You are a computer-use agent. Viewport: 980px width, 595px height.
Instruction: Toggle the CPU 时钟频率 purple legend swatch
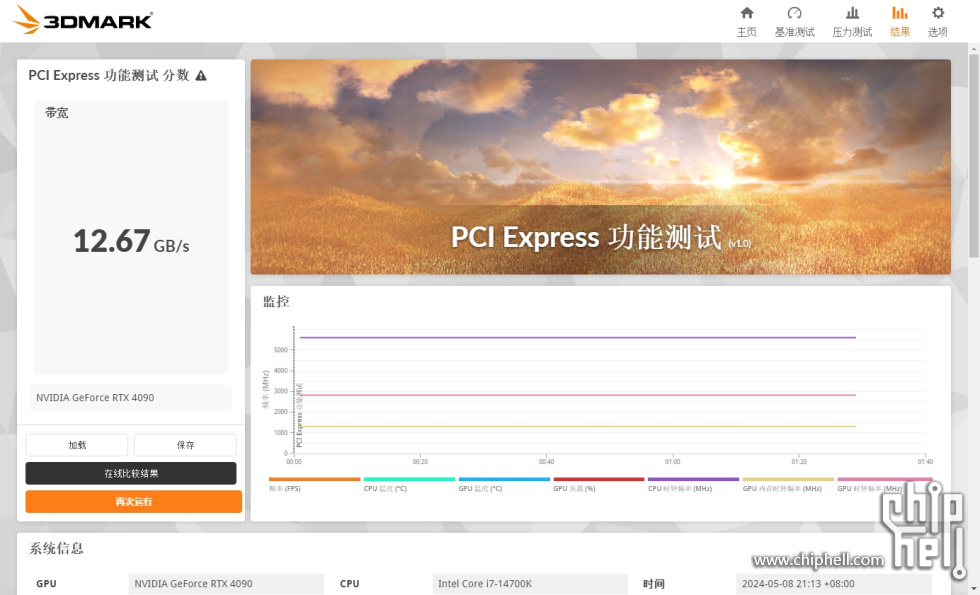coord(693,479)
